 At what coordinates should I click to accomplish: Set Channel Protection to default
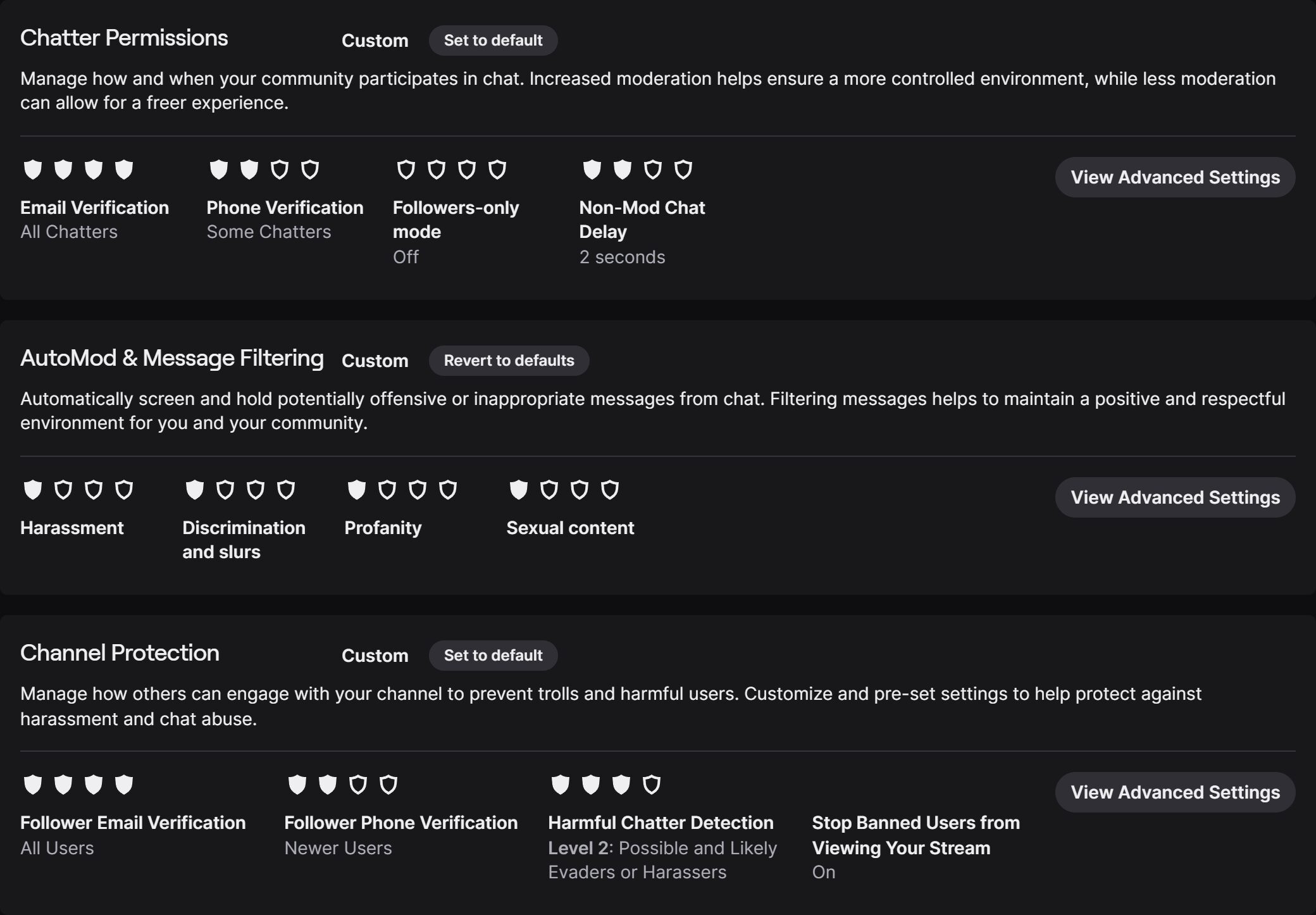coord(493,656)
